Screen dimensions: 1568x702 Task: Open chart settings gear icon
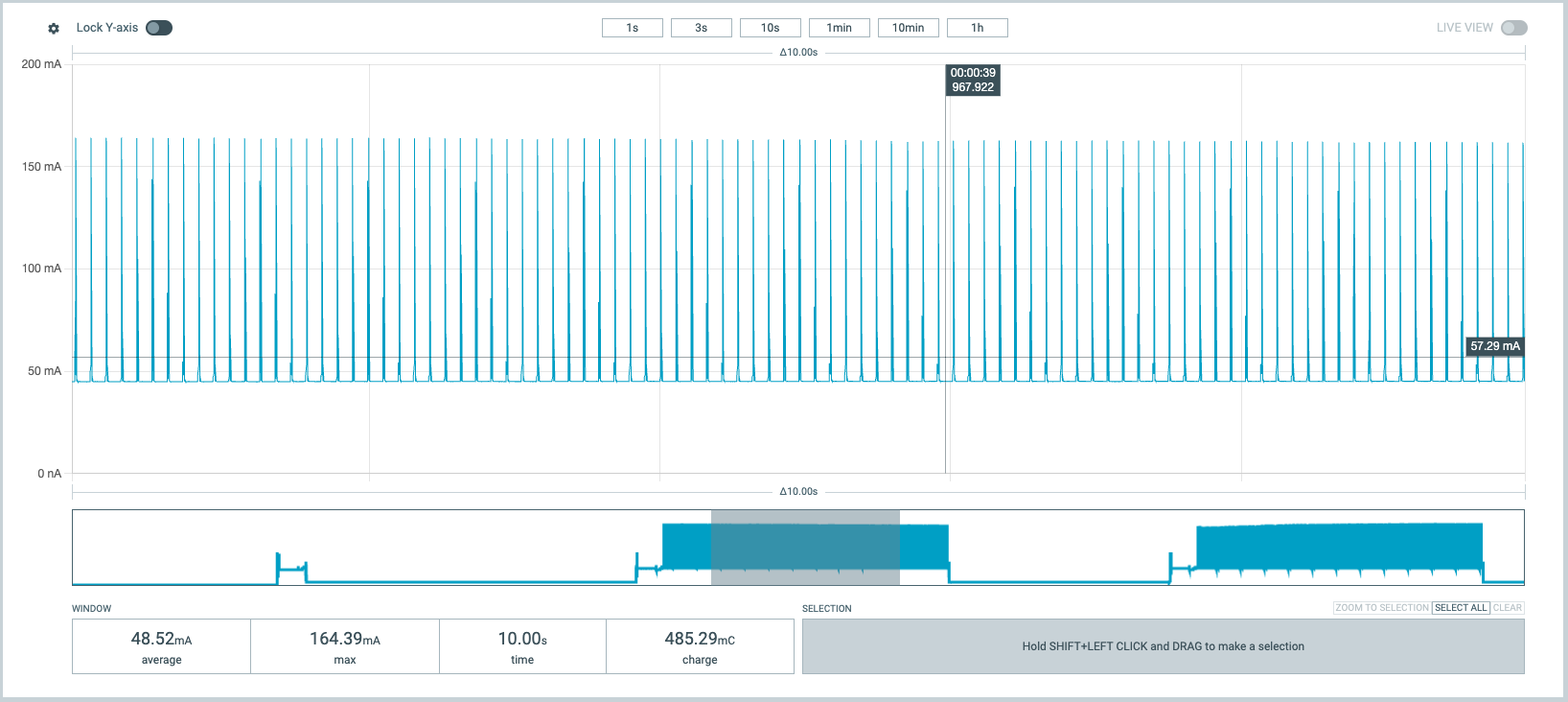(54, 29)
